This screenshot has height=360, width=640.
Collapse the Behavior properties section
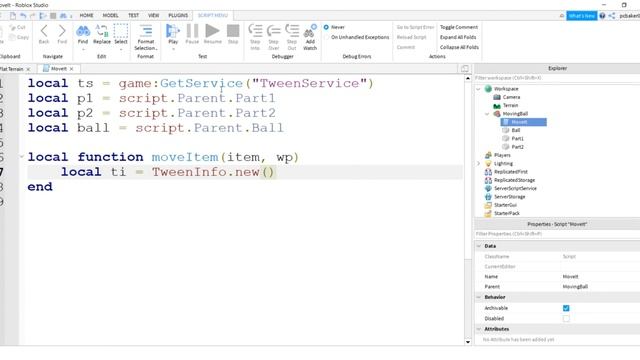[x=479, y=297]
